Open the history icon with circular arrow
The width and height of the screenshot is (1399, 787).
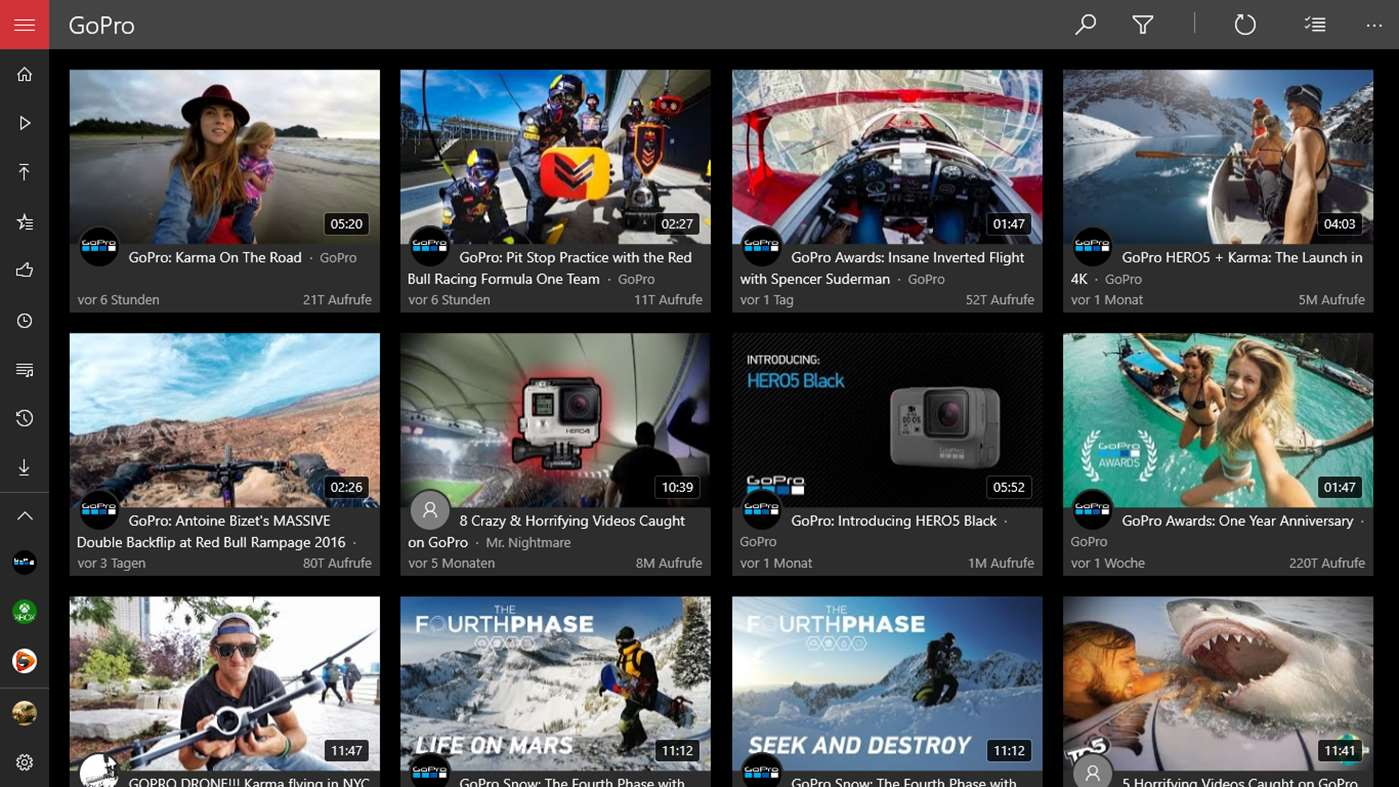click(x=24, y=418)
